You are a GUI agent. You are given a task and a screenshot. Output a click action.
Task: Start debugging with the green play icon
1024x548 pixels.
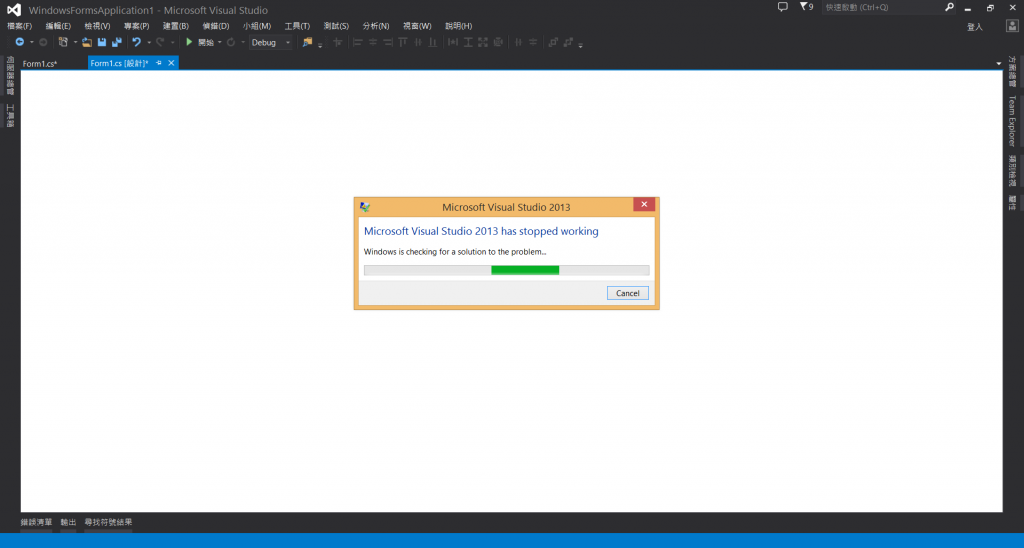click(x=189, y=42)
